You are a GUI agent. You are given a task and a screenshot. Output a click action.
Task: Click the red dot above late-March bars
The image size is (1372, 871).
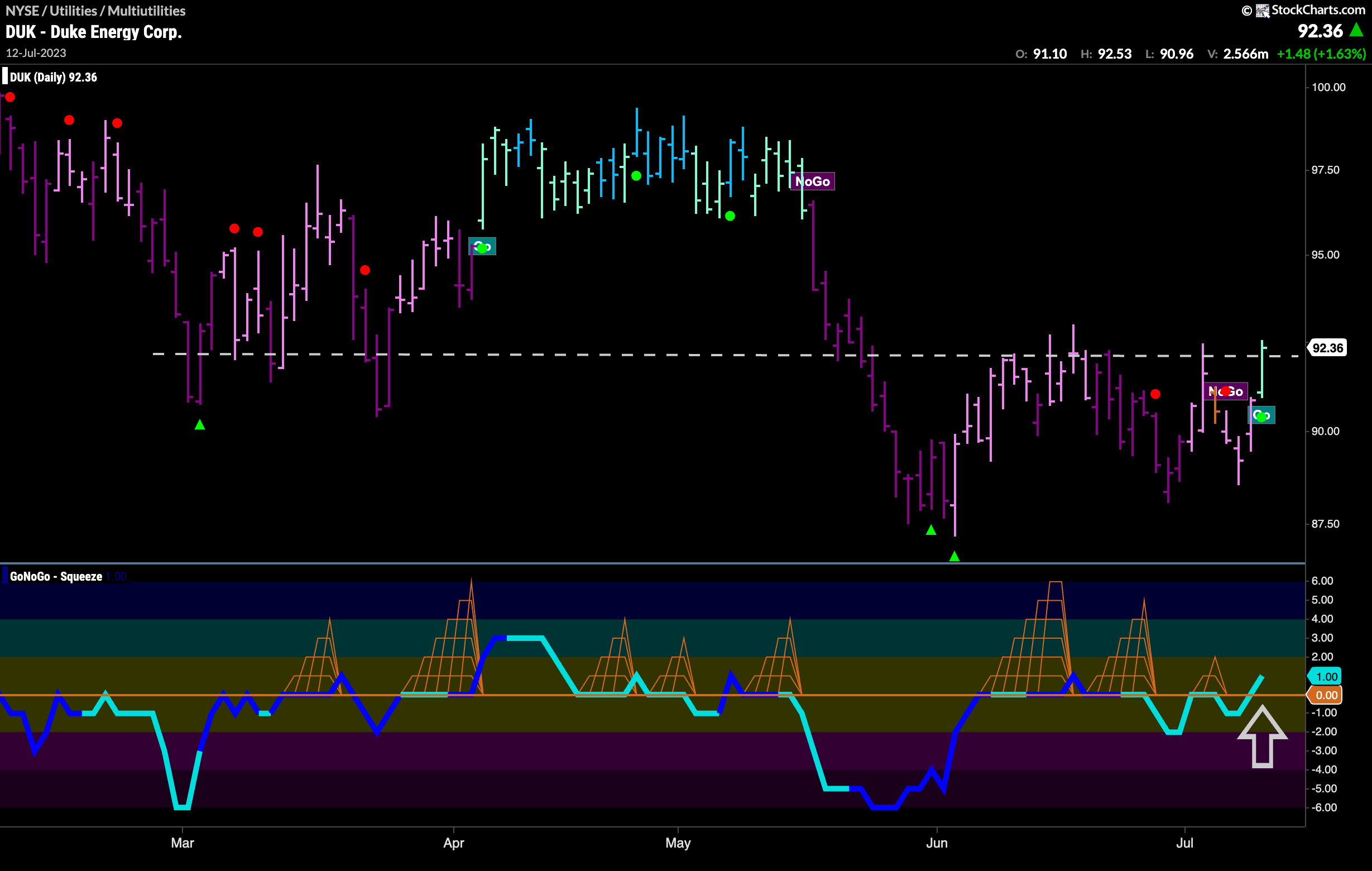[365, 270]
